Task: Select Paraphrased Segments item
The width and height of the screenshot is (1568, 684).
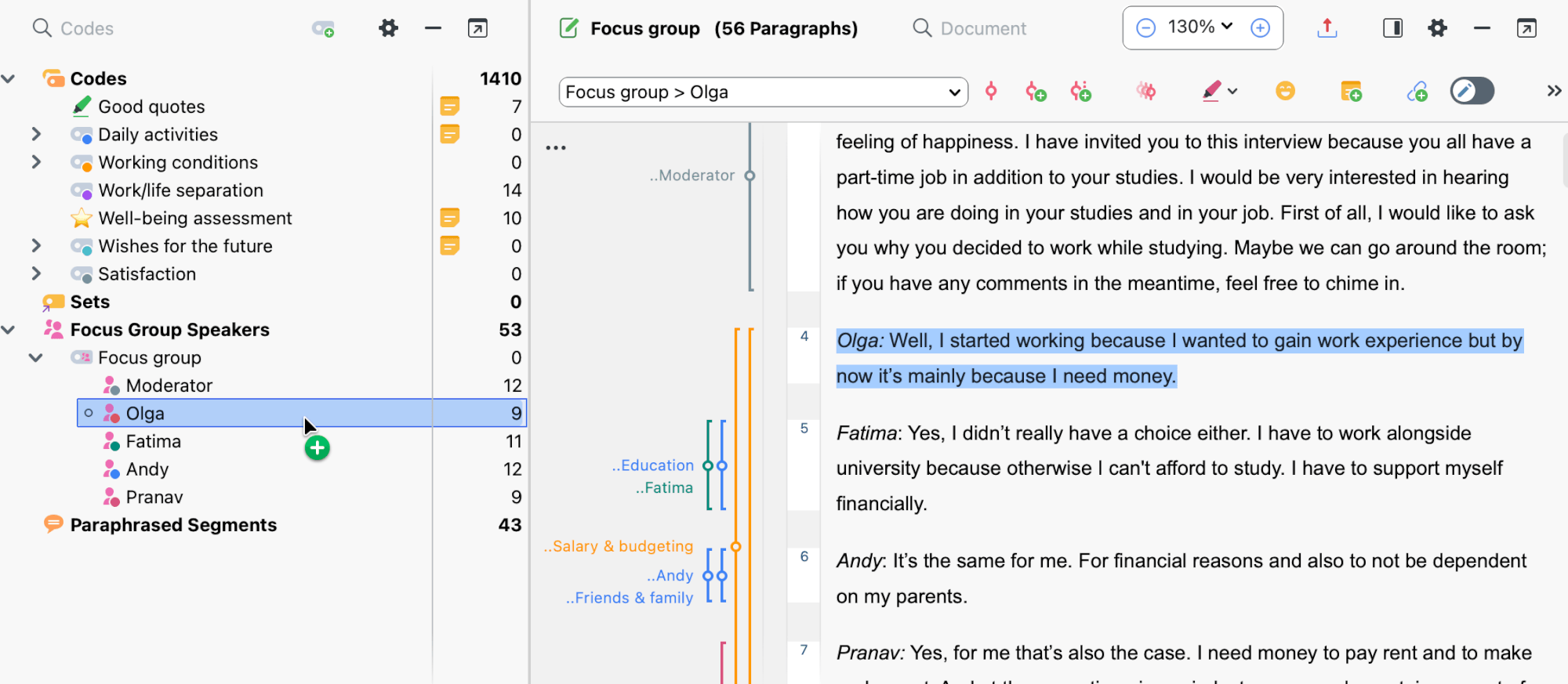Action: pos(173,525)
